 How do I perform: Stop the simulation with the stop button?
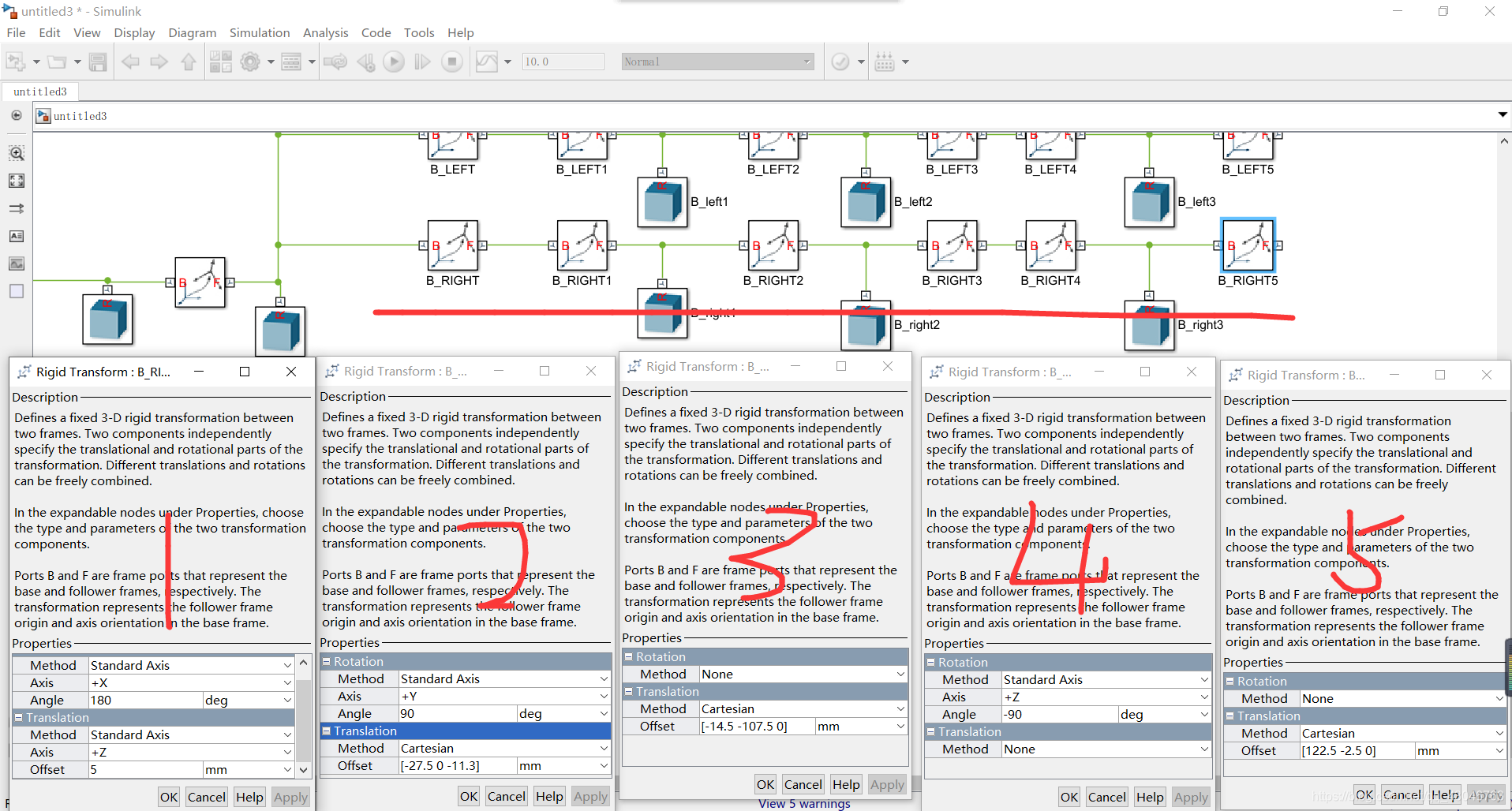pos(452,62)
